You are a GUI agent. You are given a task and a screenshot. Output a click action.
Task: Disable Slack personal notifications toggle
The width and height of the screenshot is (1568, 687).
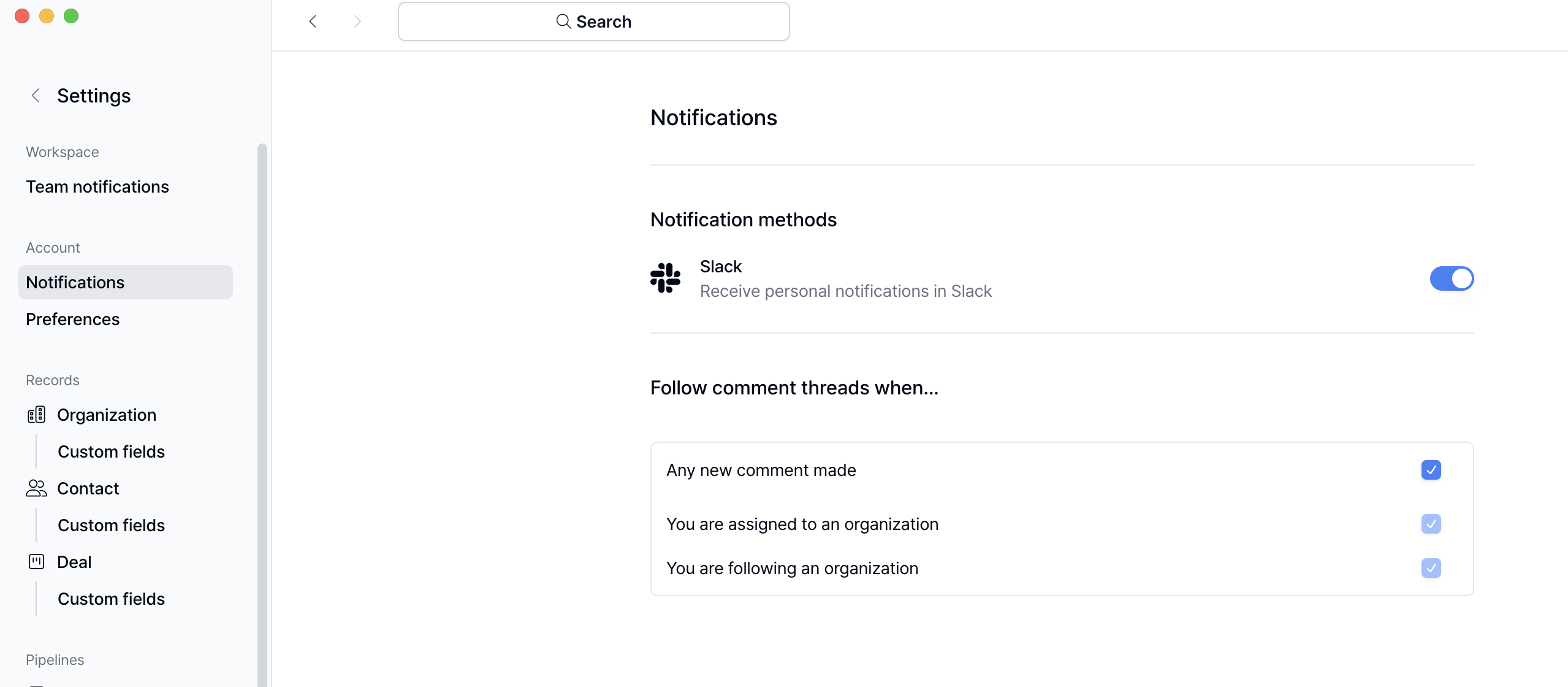pyautogui.click(x=1451, y=278)
